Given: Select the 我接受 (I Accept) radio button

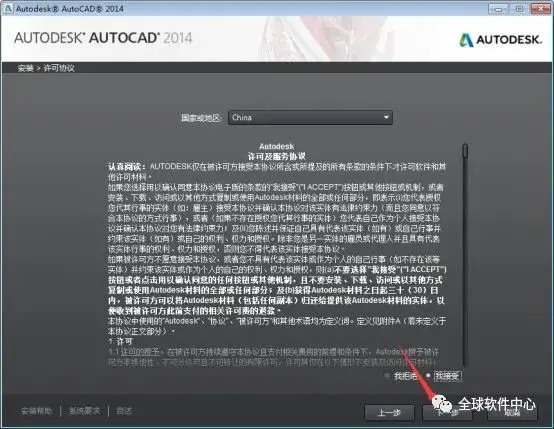Looking at the screenshot, I should click(x=428, y=376).
